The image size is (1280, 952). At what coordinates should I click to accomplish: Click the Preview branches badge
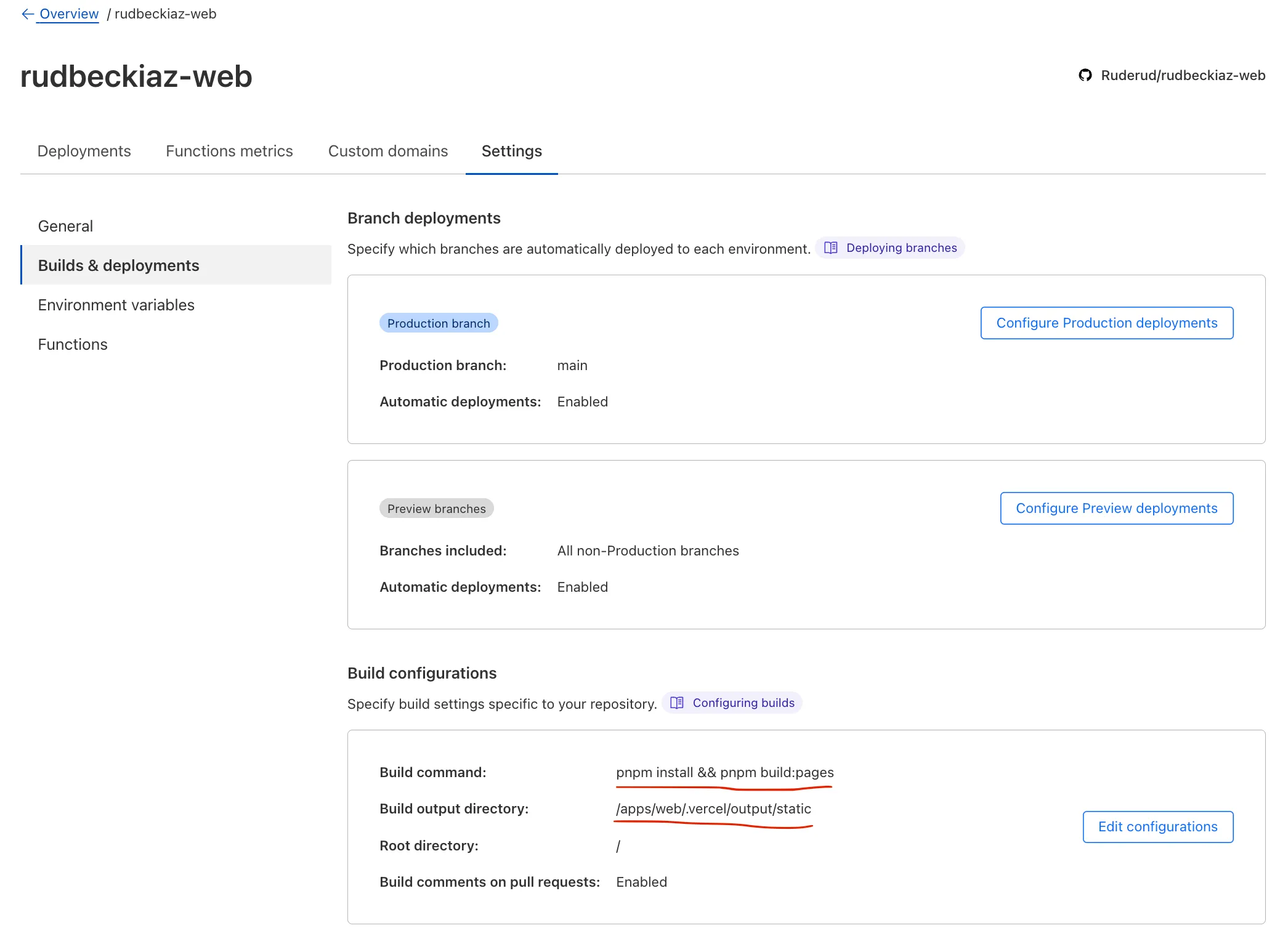[437, 509]
